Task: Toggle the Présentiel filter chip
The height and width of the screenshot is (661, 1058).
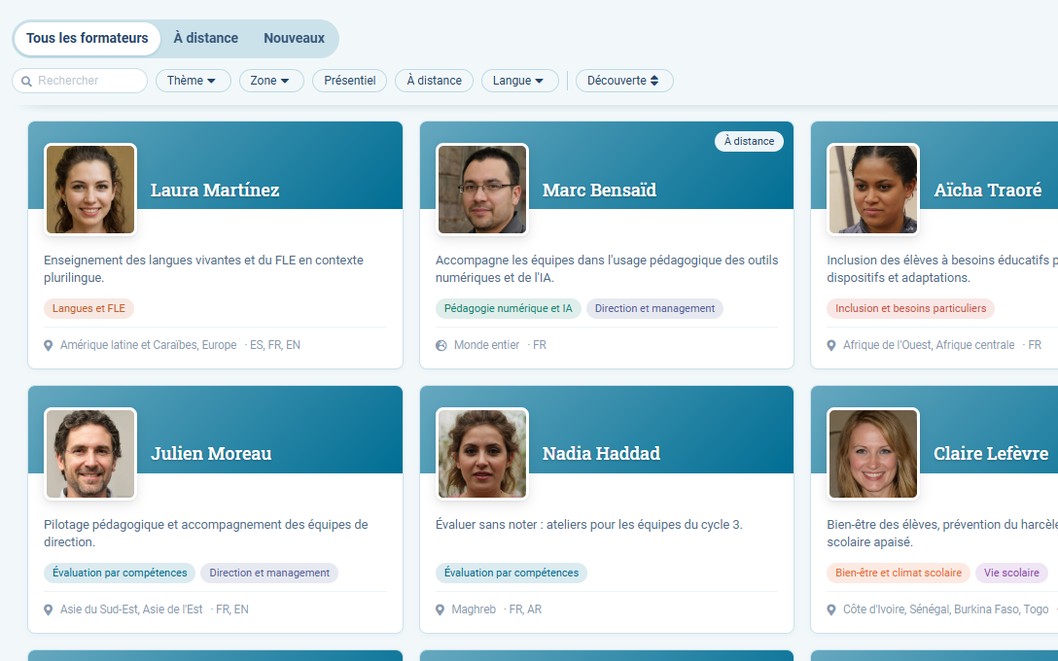Action: pos(350,81)
